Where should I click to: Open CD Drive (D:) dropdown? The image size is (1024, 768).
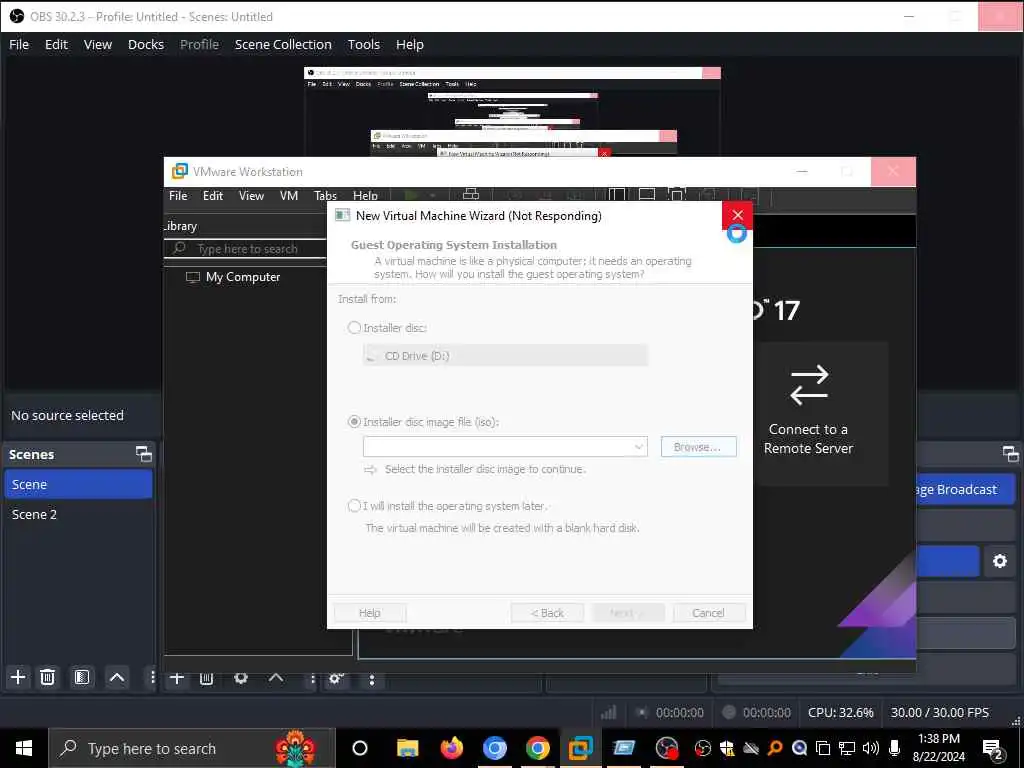505,356
